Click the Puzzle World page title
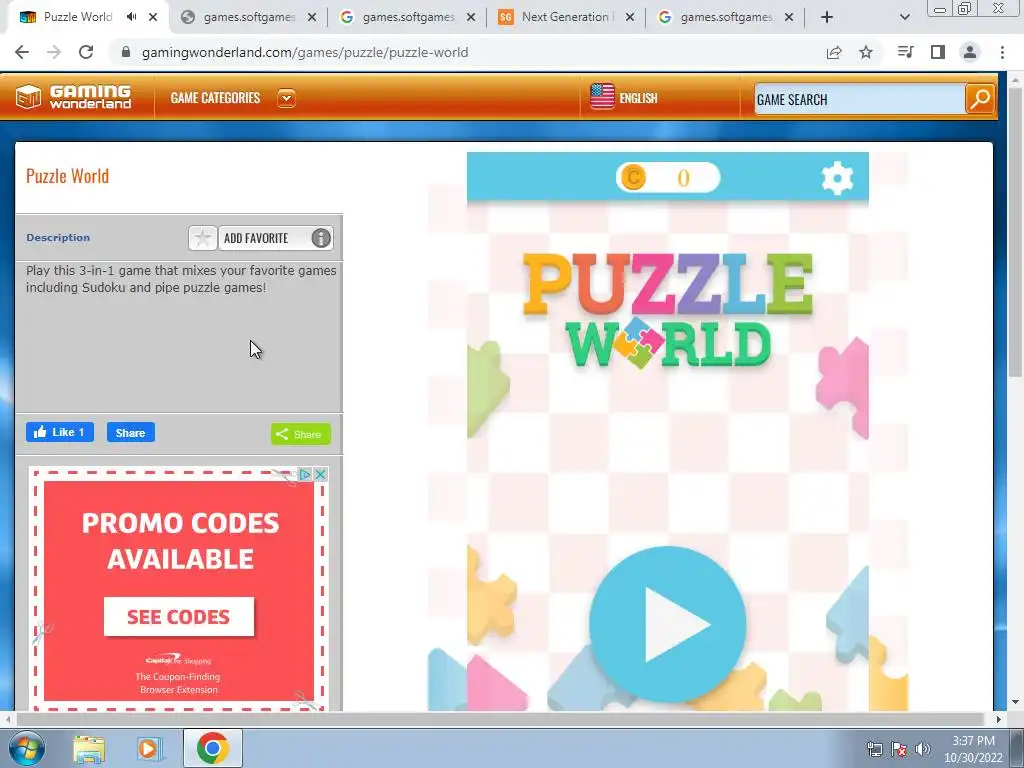 tap(67, 176)
